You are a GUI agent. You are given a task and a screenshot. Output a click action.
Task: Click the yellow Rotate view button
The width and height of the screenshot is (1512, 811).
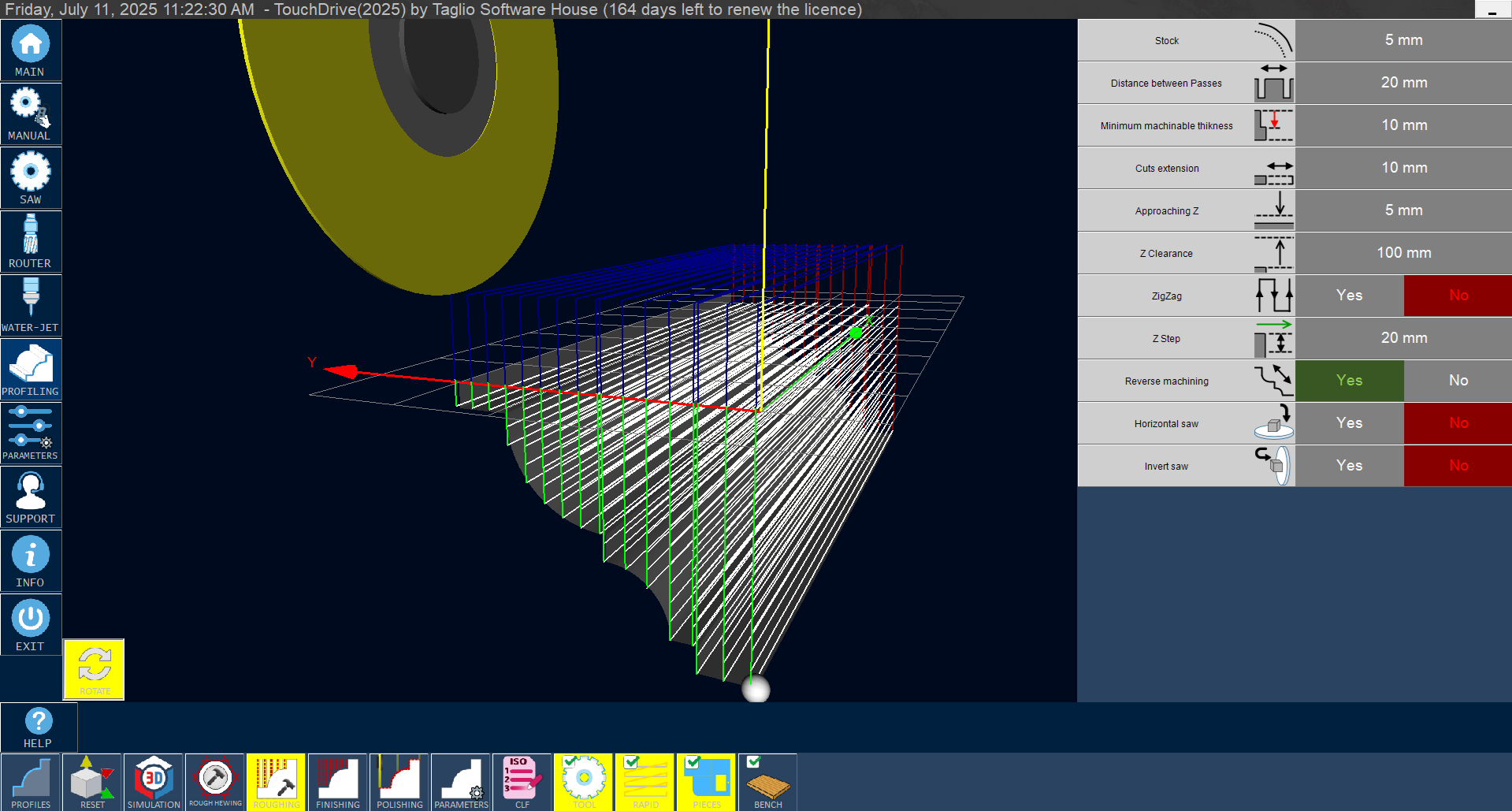coord(95,669)
